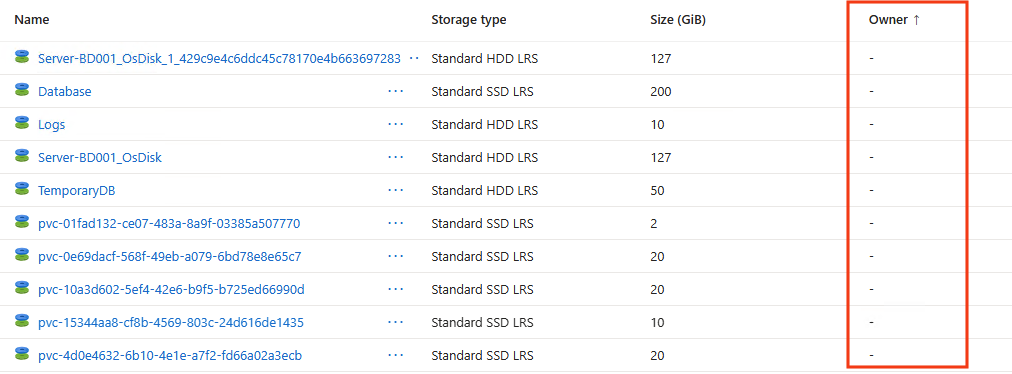Viewport: 1012px width, 374px height.
Task: Open the ellipsis menu for Logs
Action: coord(396,125)
